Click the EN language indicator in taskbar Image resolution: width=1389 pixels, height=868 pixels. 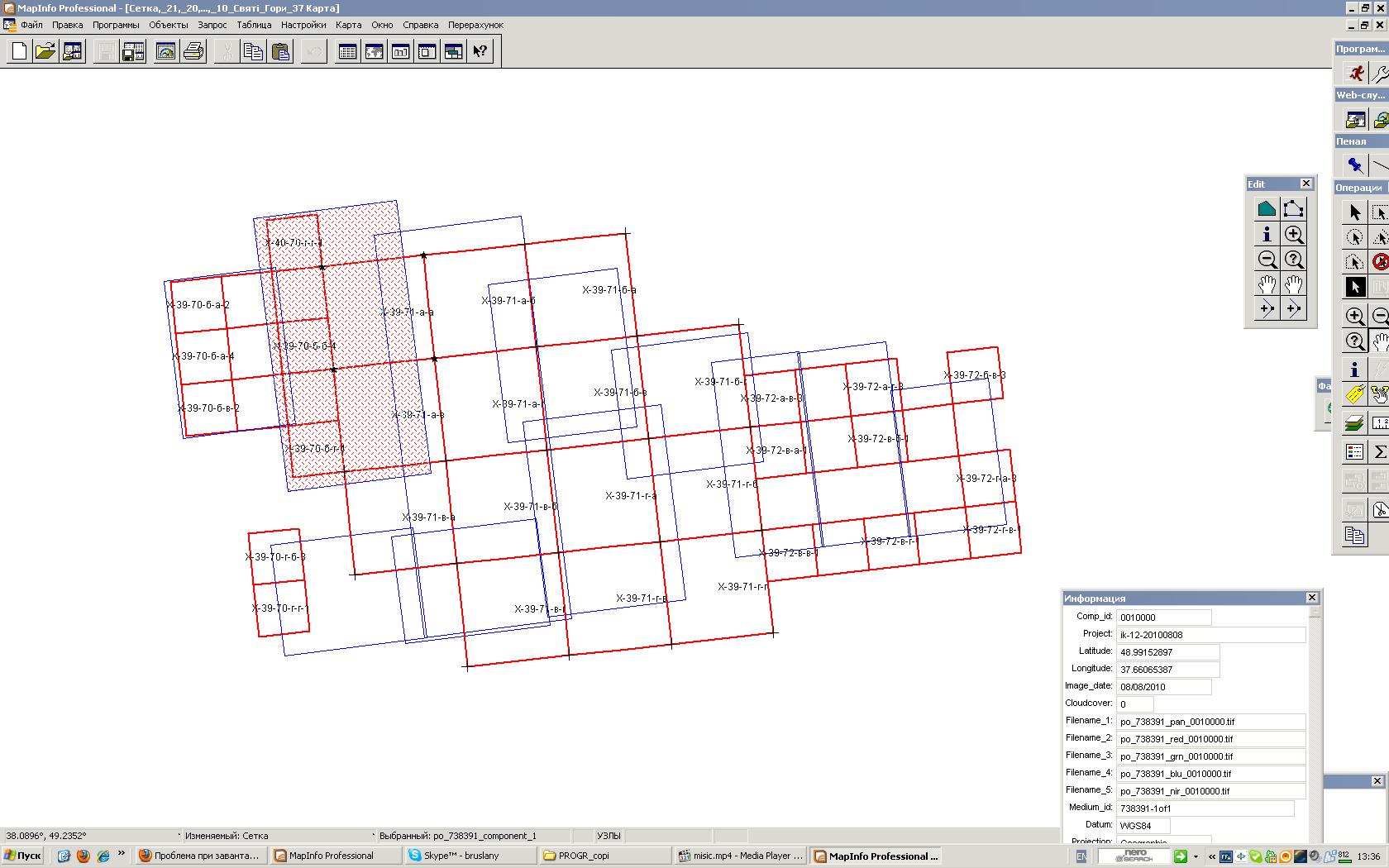[1081, 856]
